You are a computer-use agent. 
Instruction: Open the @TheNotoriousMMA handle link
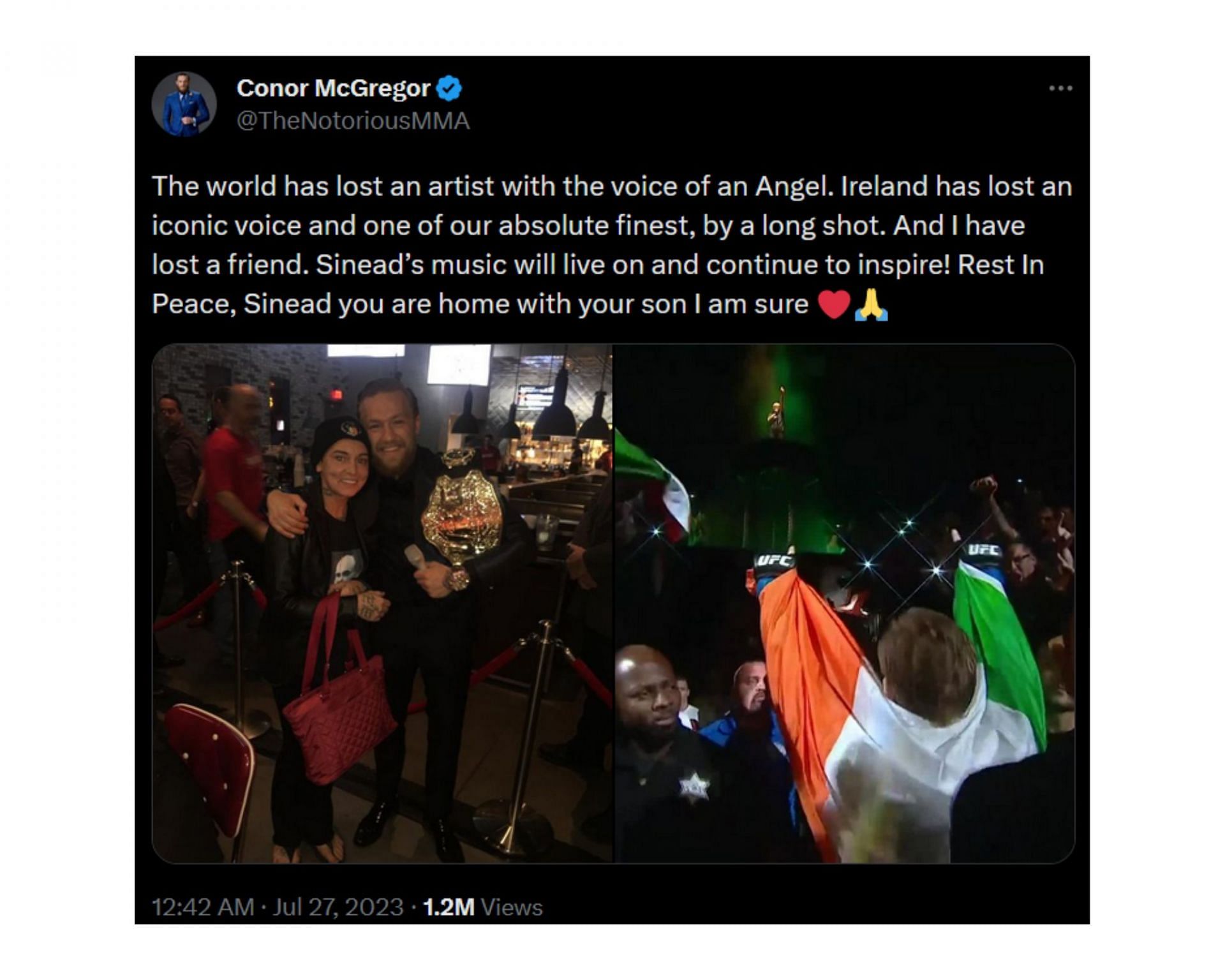click(353, 121)
